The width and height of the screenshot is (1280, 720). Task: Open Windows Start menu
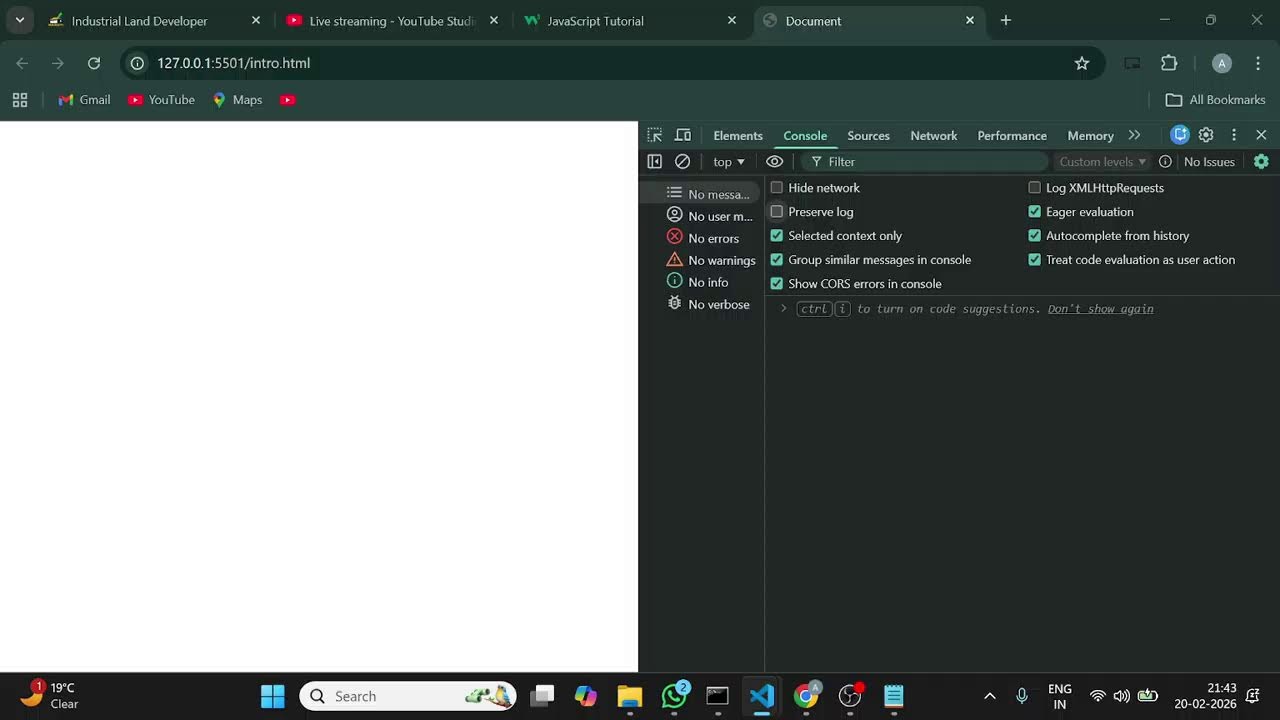coord(272,696)
